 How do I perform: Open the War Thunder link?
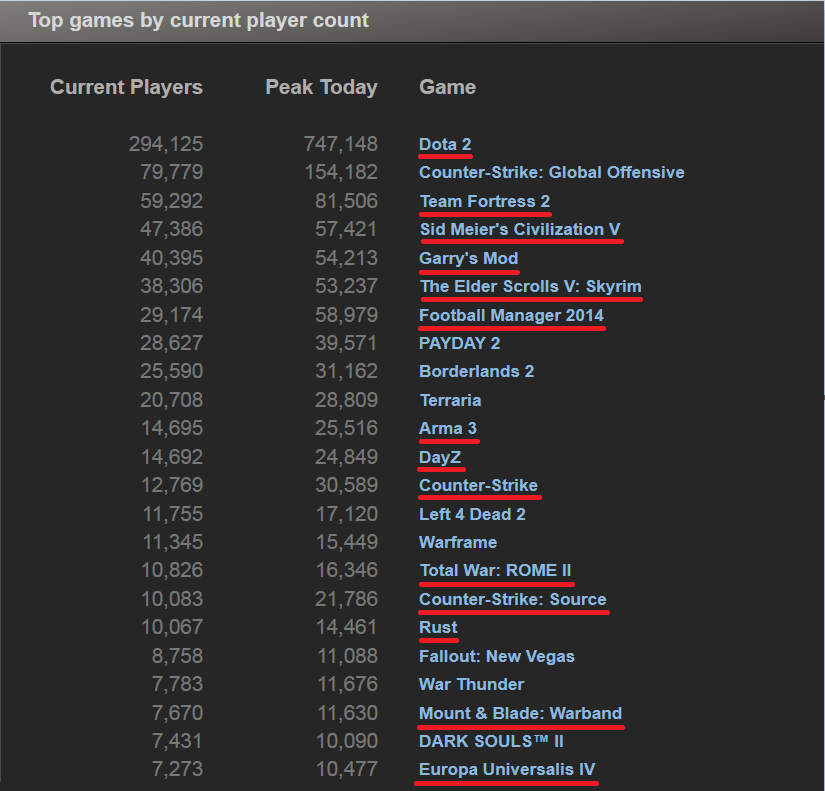pyautogui.click(x=471, y=684)
